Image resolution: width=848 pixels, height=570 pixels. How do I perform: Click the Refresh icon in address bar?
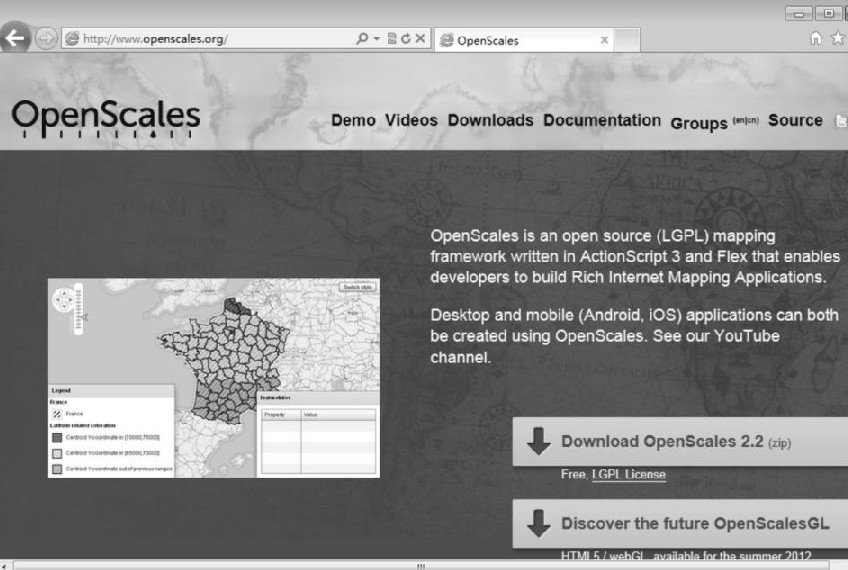tap(407, 41)
